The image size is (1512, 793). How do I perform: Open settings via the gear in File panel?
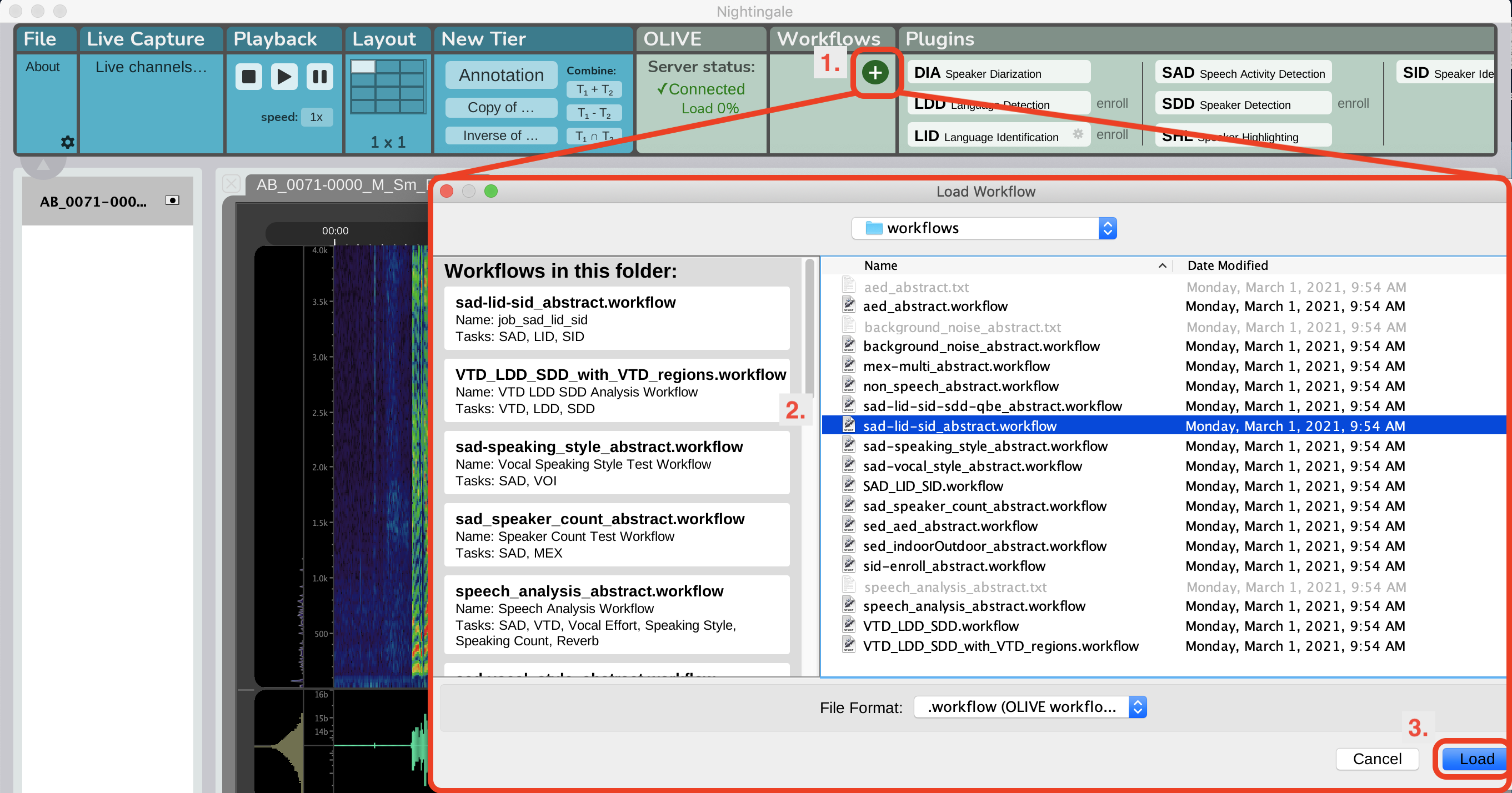(68, 142)
